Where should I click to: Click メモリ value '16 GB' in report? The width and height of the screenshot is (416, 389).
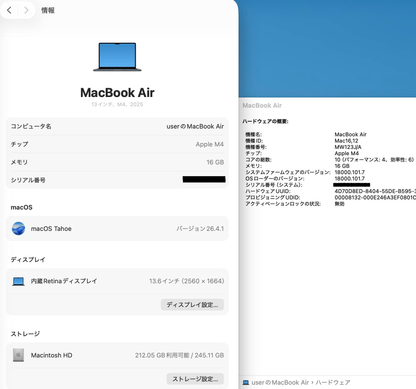342,166
